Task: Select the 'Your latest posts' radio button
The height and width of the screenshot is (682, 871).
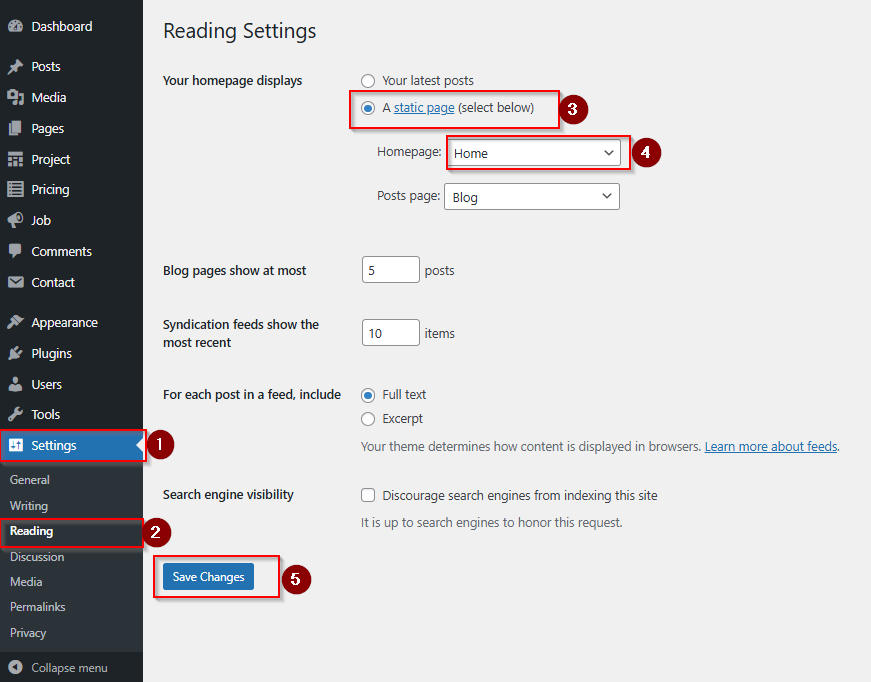Action: (368, 81)
